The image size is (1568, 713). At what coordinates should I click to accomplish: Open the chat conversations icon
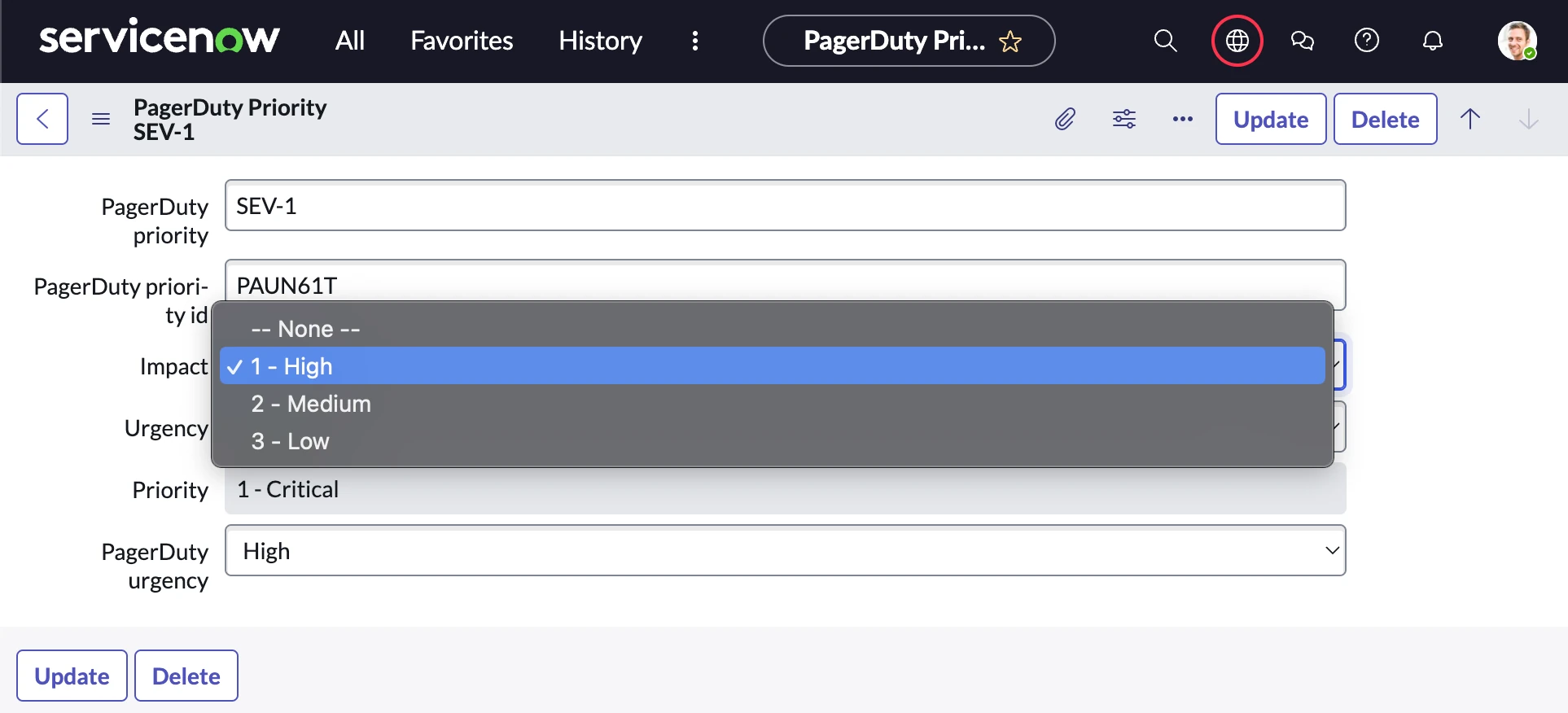pyautogui.click(x=1303, y=41)
